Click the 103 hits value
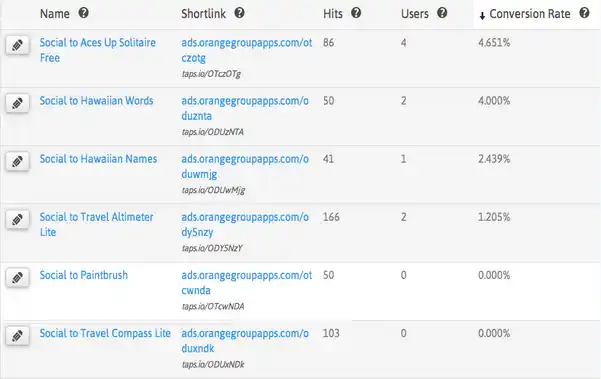This screenshot has width=601, height=379. pyautogui.click(x=331, y=333)
